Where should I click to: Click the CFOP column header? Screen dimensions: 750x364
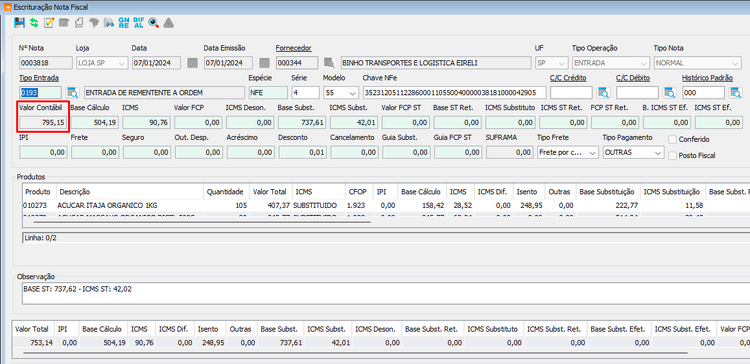(359, 192)
